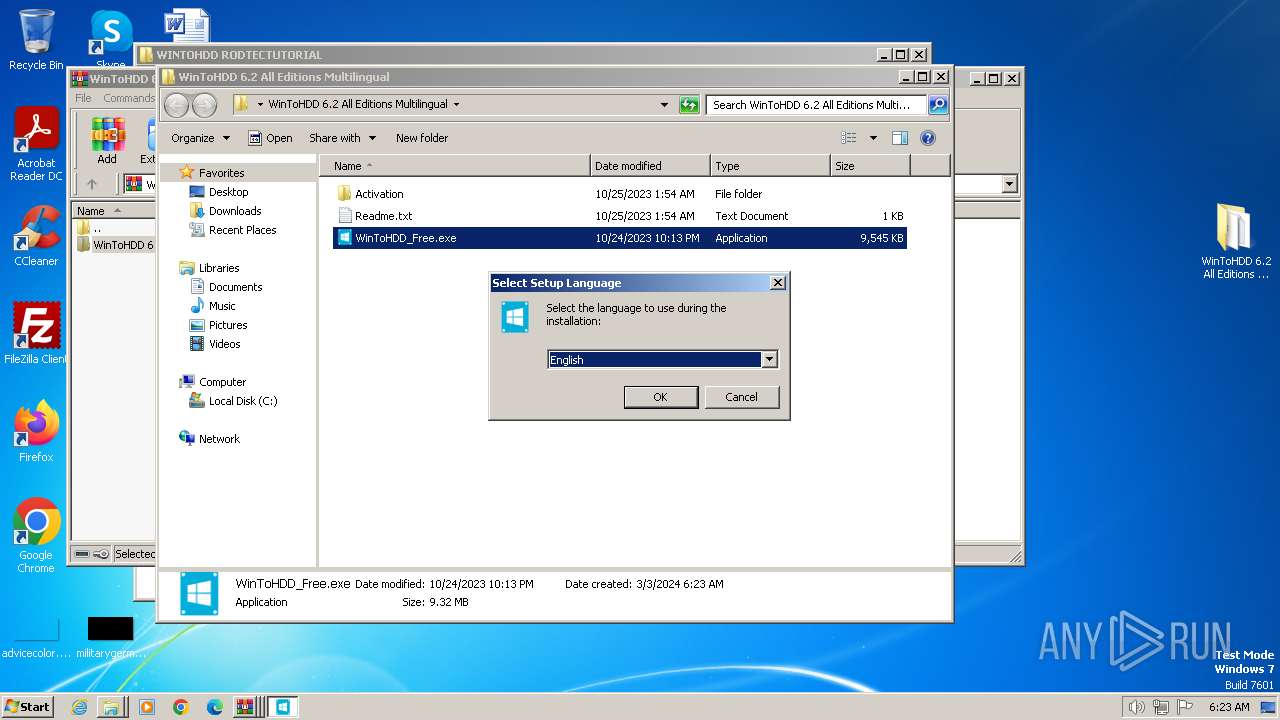The height and width of the screenshot is (720, 1280).
Task: Launch Google Chrome desktop shortcut
Action: click(36, 535)
